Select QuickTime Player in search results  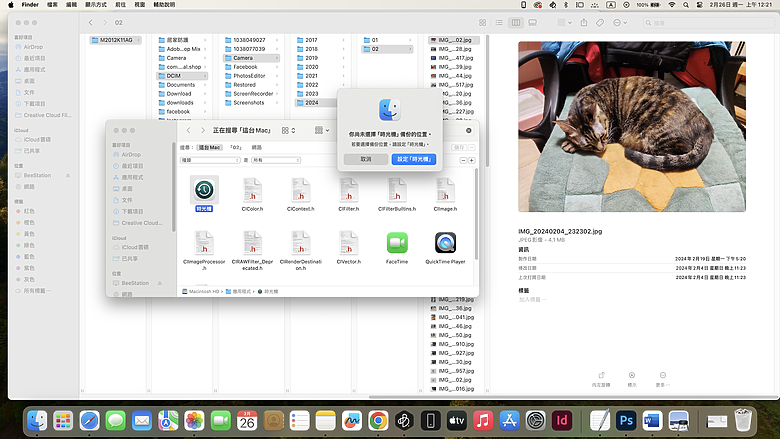445,243
